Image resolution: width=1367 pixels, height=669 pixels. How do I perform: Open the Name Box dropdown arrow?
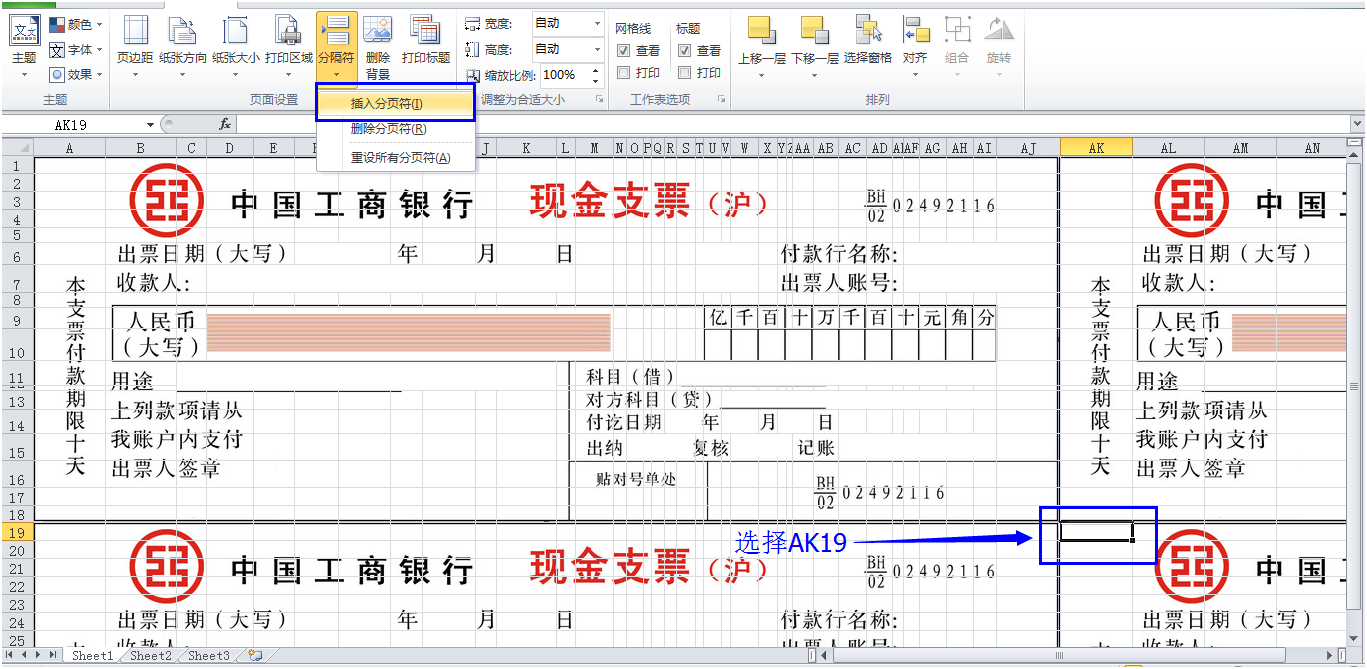click(x=151, y=125)
